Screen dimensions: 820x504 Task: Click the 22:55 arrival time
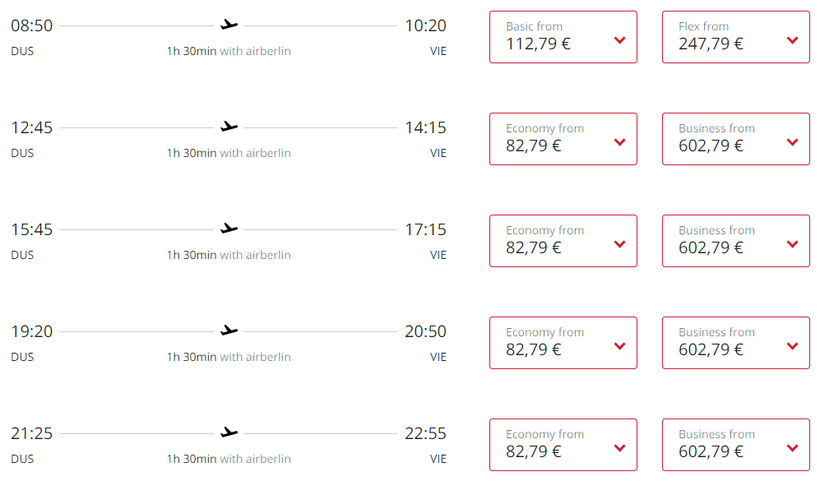[425, 434]
